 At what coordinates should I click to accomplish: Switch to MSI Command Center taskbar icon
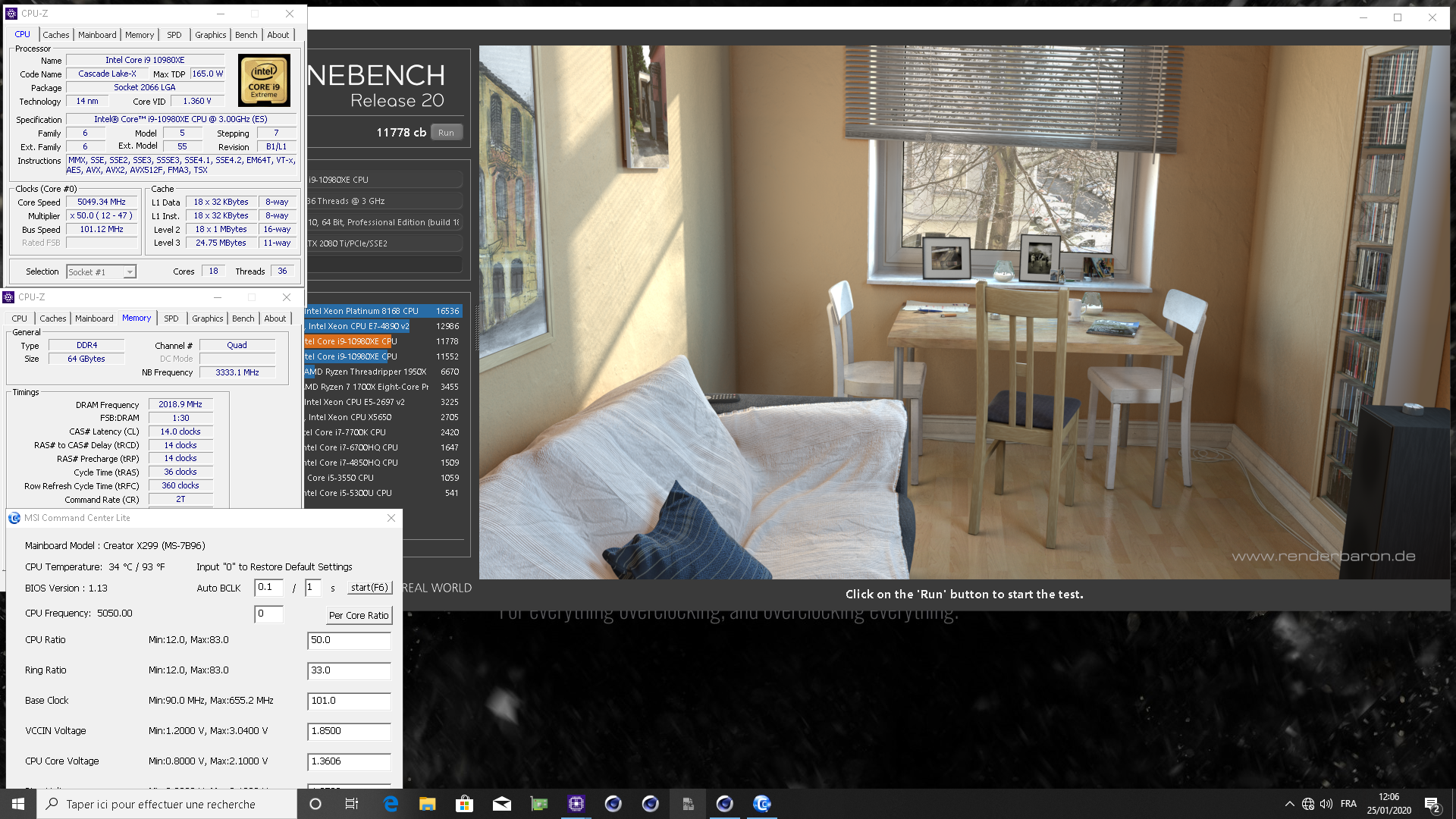click(762, 804)
